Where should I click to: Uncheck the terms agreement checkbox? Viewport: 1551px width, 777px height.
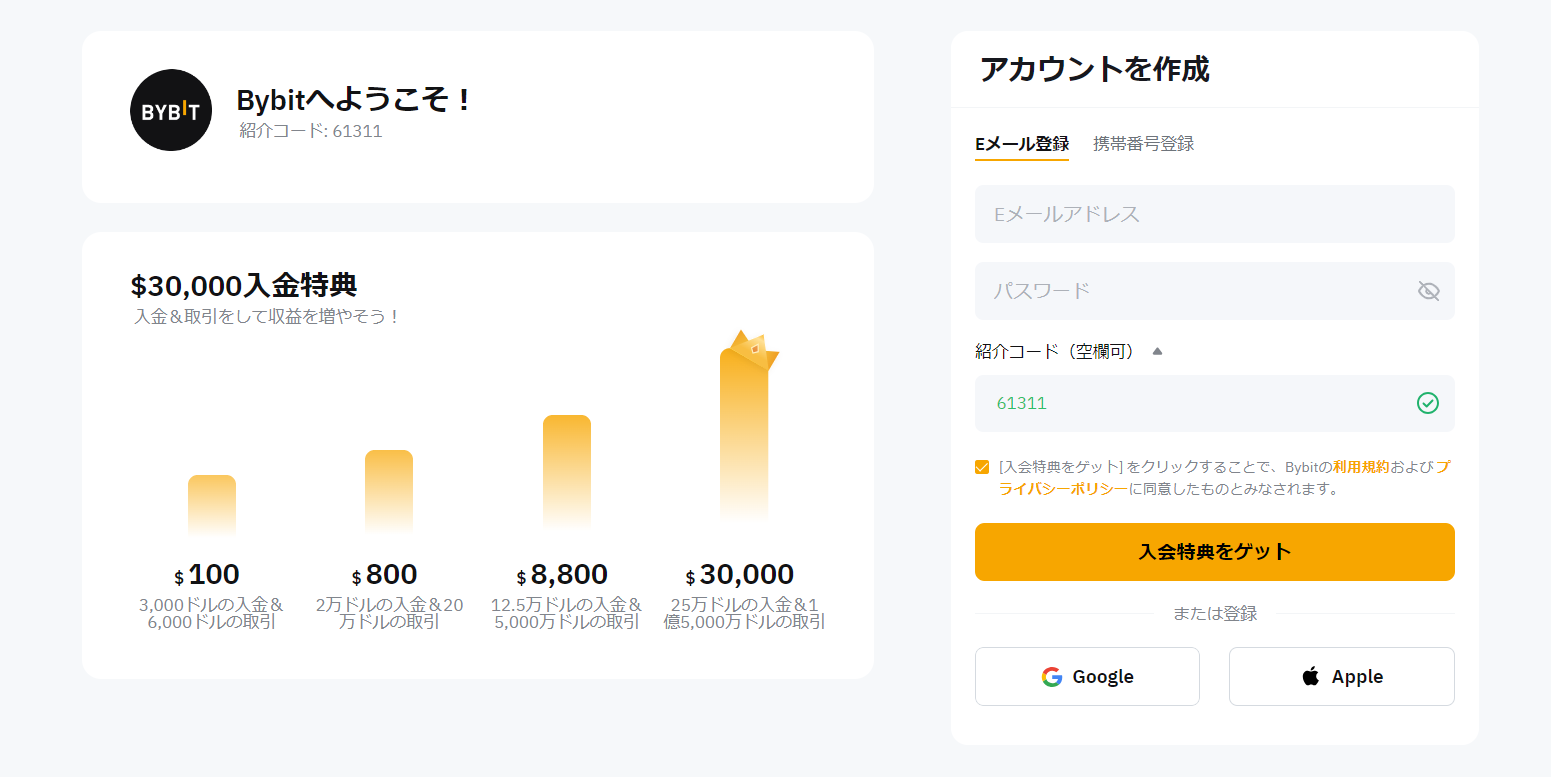pos(982,467)
